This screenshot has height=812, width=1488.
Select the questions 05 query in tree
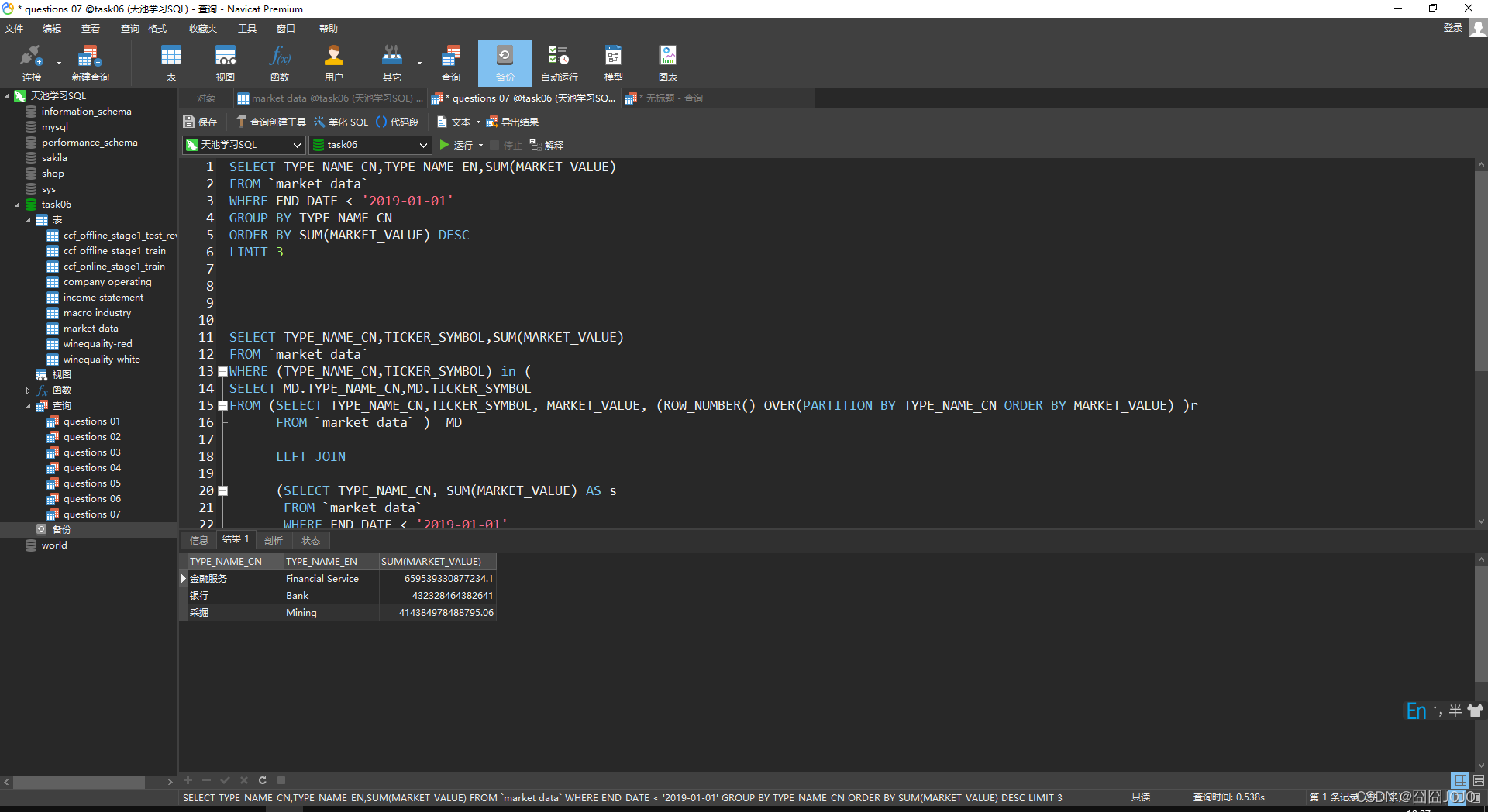tap(91, 483)
